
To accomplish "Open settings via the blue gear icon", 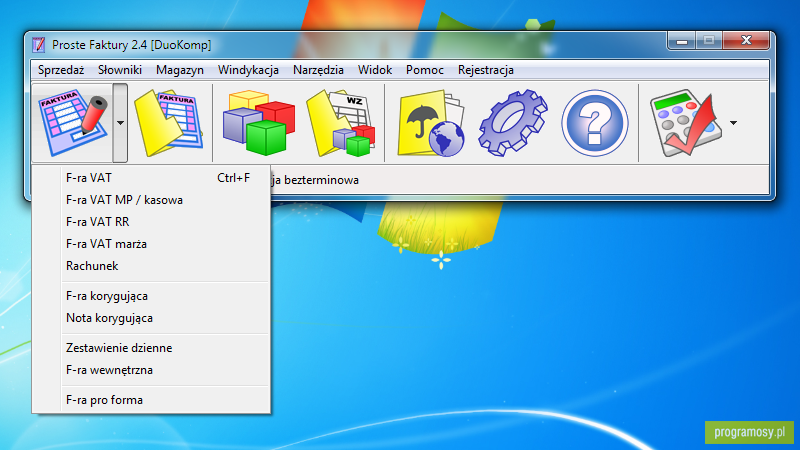I will click(x=513, y=123).
